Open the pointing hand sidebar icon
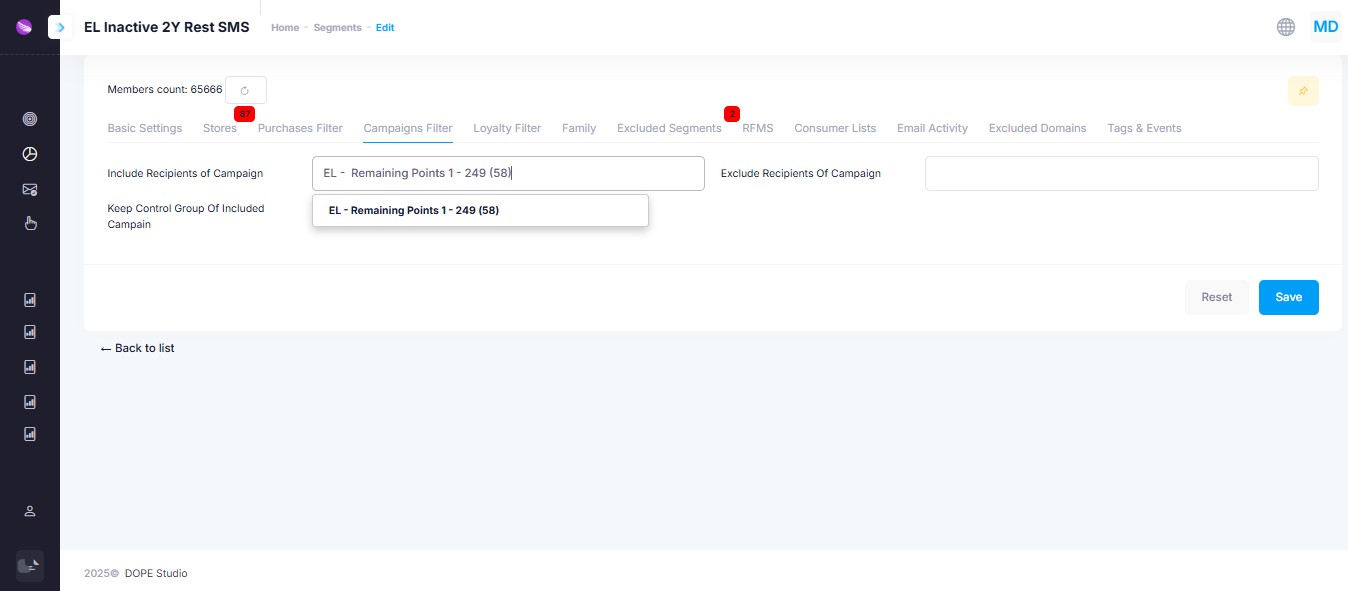1348x591 pixels. [30, 223]
